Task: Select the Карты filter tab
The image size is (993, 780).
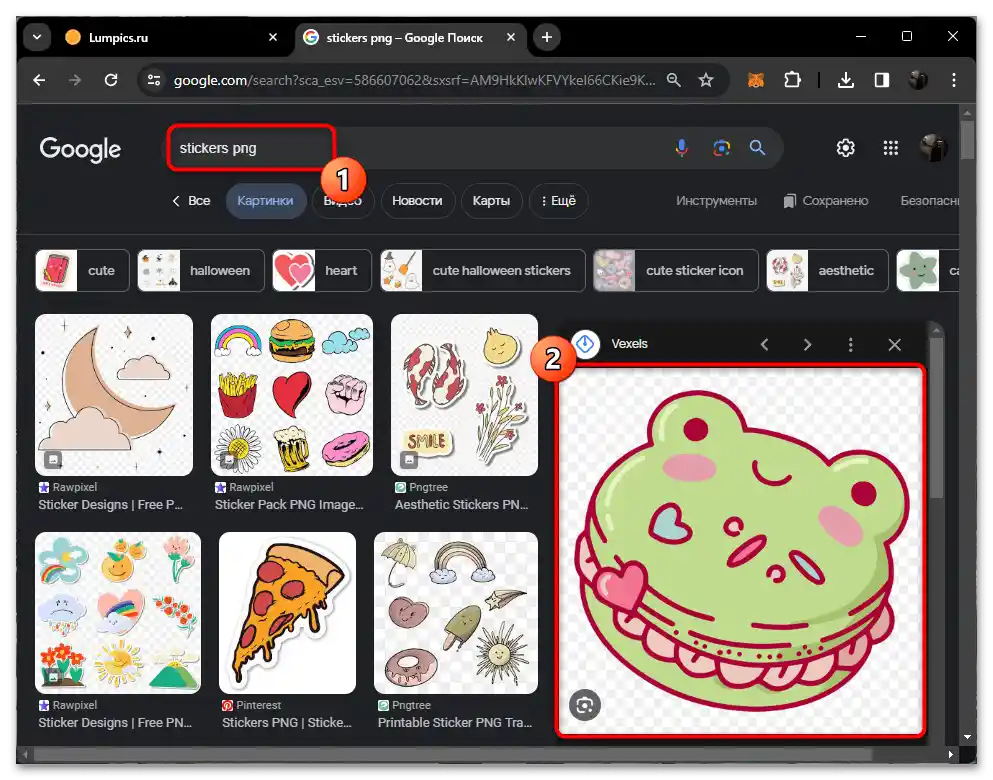Action: pyautogui.click(x=491, y=201)
